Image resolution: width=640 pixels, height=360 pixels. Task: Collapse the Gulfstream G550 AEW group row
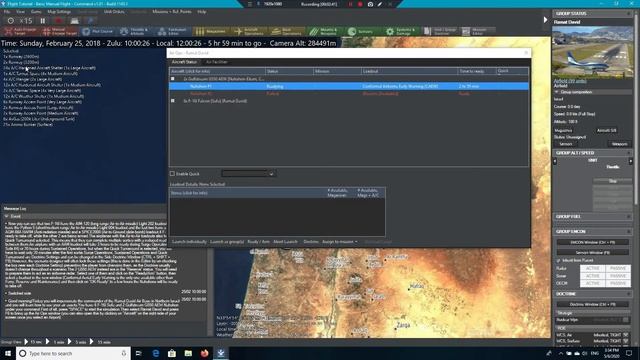(x=173, y=79)
